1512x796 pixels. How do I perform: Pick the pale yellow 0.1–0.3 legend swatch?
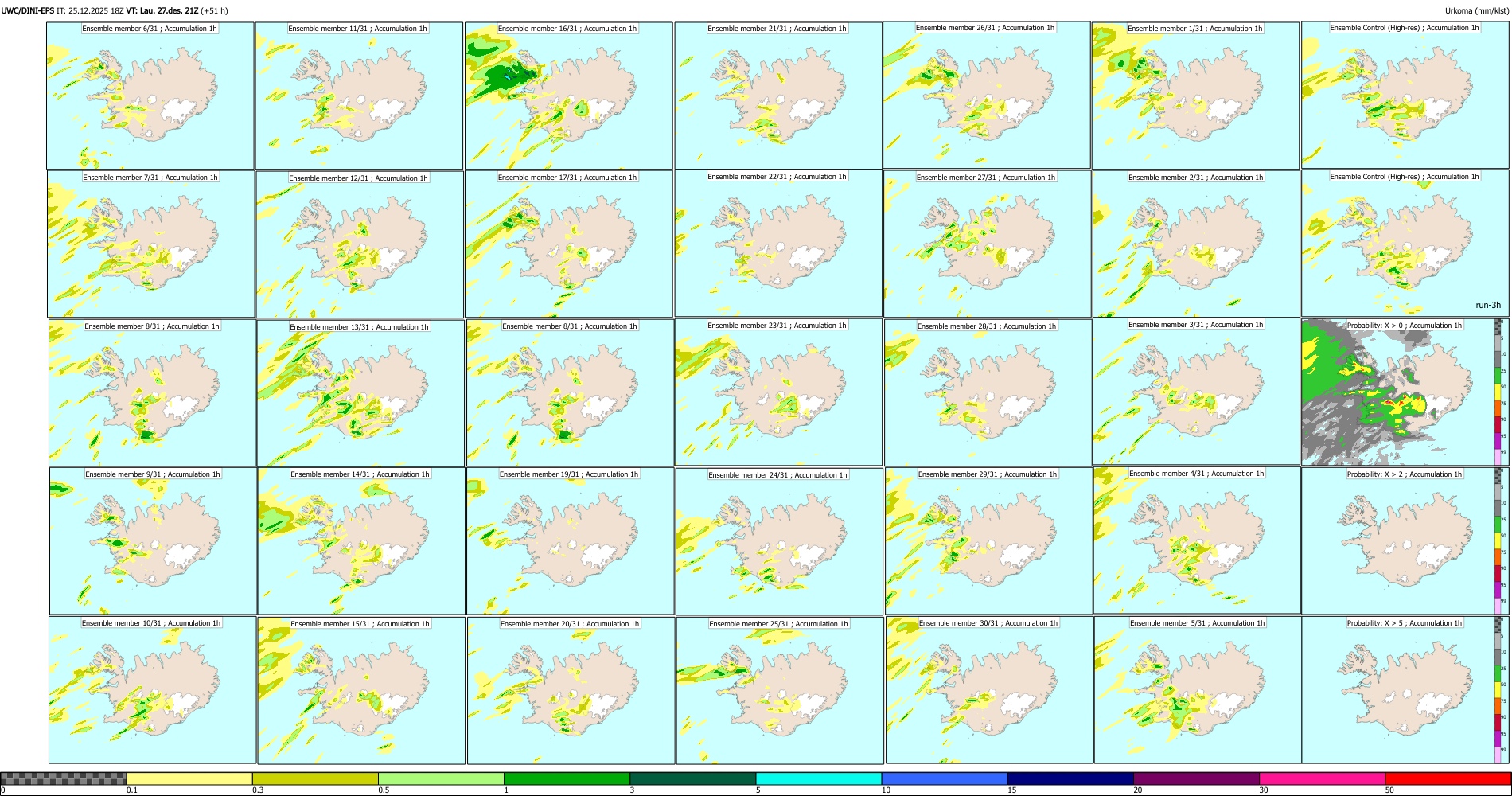click(x=189, y=778)
